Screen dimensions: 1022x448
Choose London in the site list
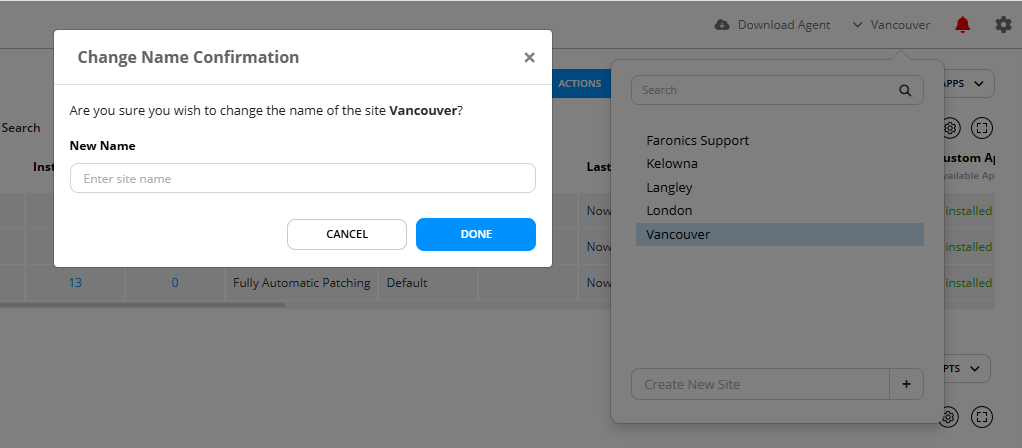coord(669,211)
